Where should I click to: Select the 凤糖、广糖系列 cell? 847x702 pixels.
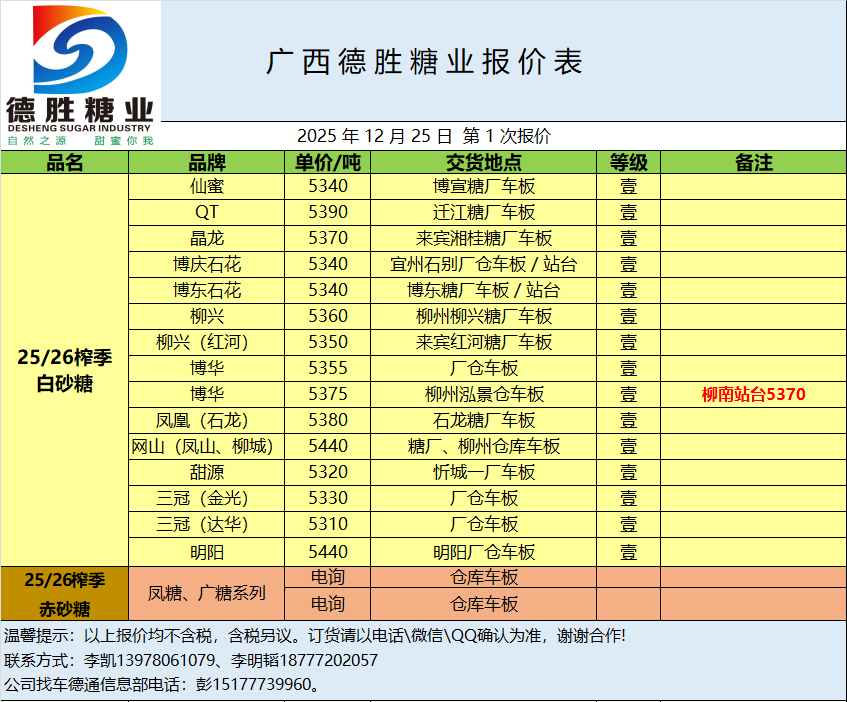click(x=207, y=593)
